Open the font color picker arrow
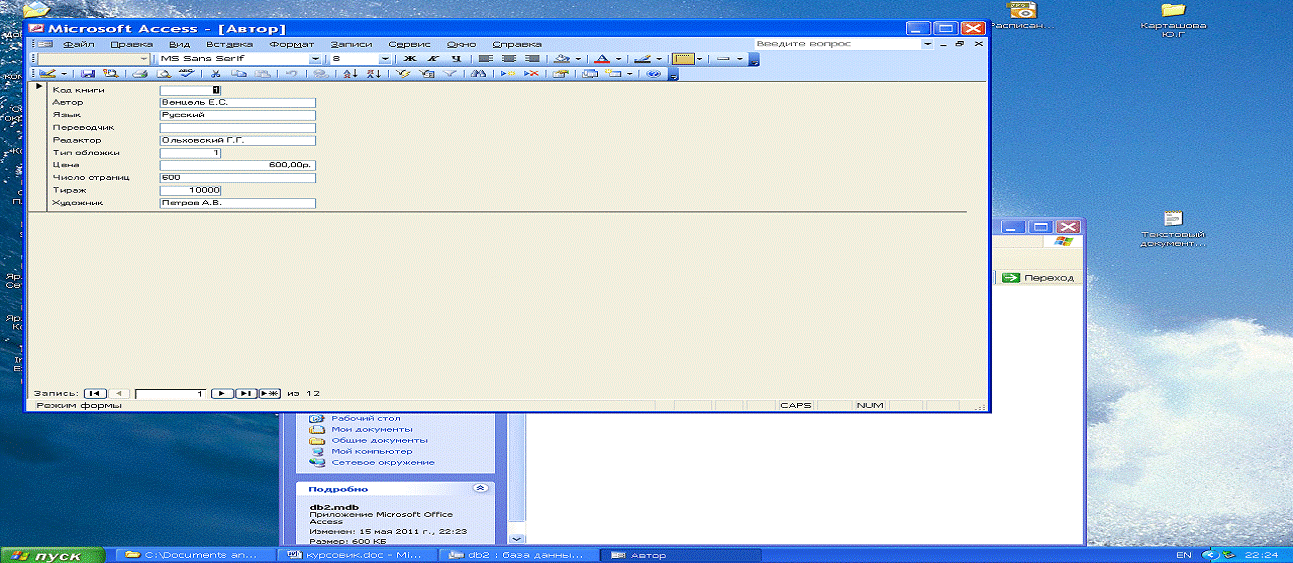The height and width of the screenshot is (563, 1293). [x=620, y=59]
